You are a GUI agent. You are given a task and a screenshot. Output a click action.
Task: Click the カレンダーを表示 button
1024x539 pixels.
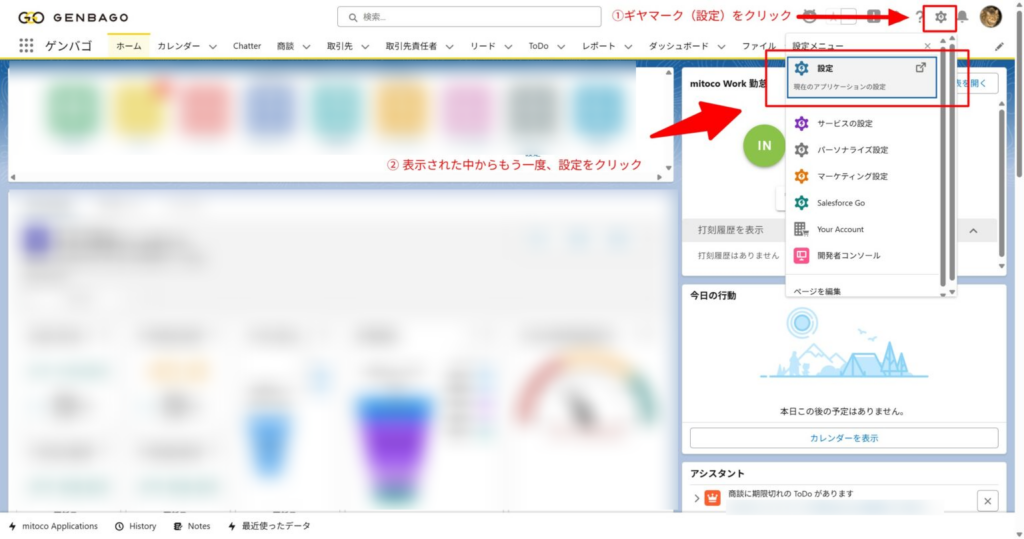843,438
